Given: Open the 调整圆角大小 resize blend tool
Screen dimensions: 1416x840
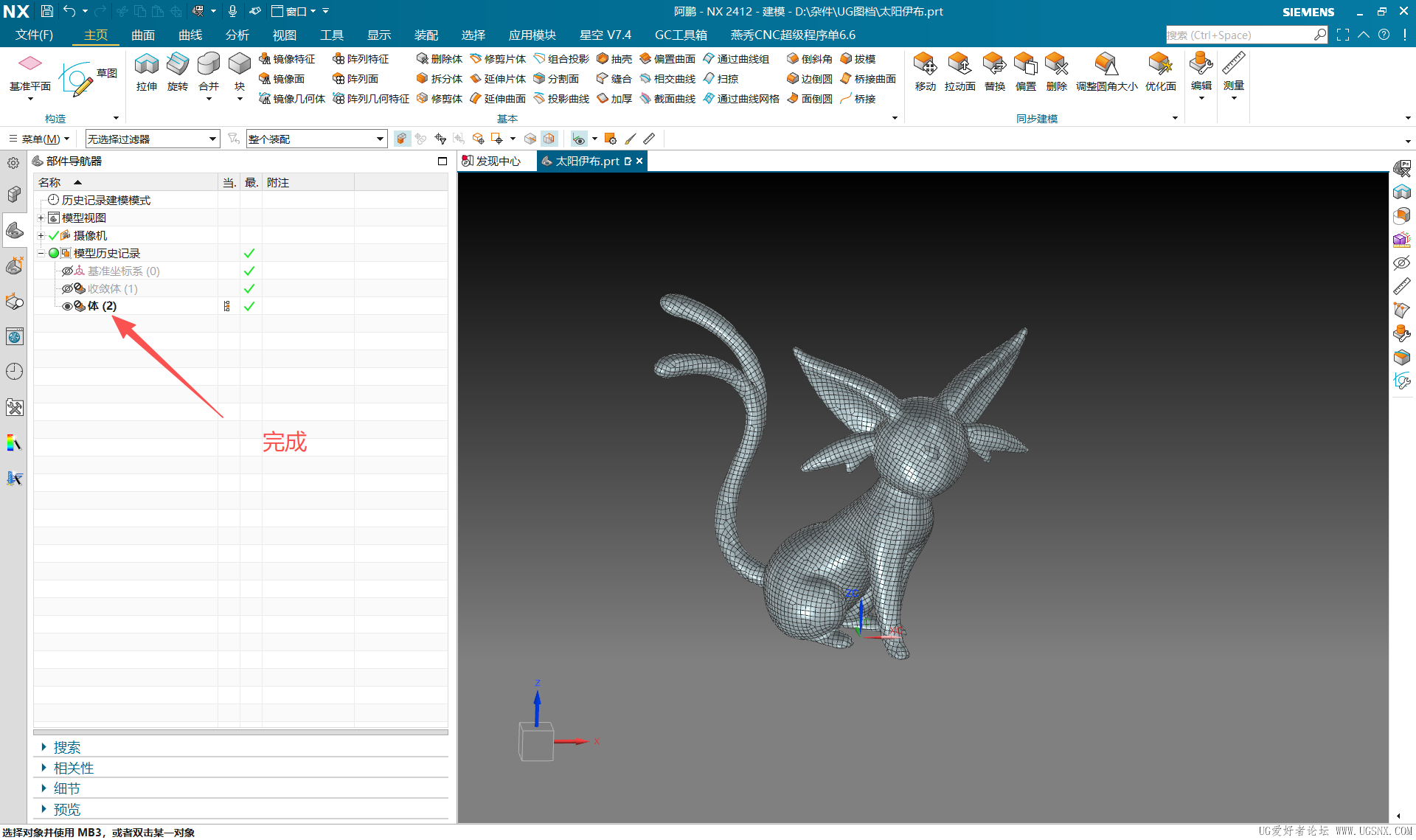Looking at the screenshot, I should click(x=1106, y=72).
